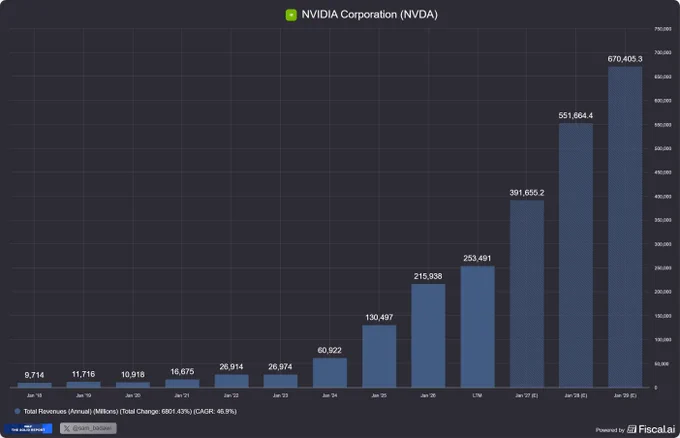Click the 10,918 value label

(x=133, y=374)
